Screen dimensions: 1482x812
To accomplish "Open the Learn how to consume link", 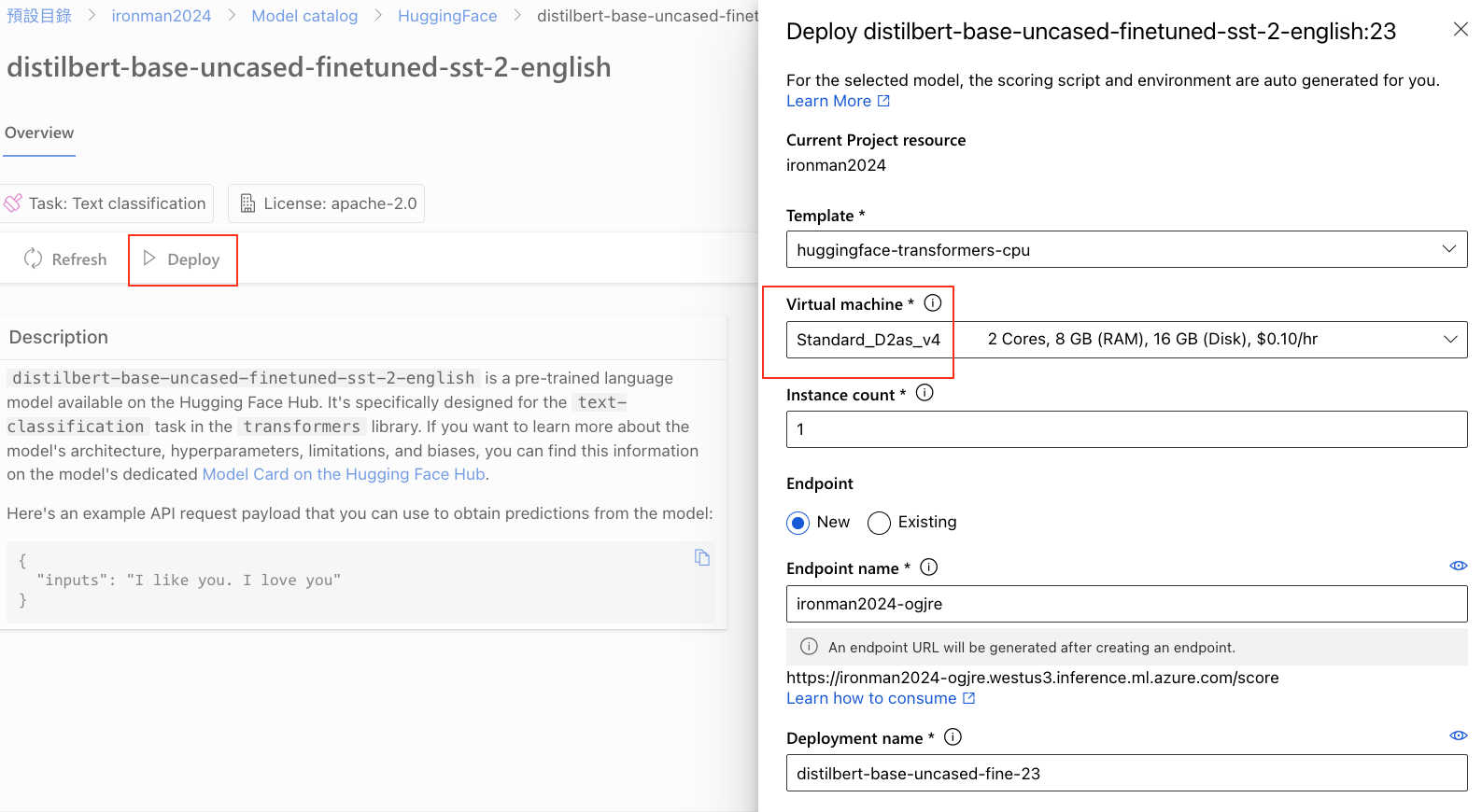I will (871, 698).
